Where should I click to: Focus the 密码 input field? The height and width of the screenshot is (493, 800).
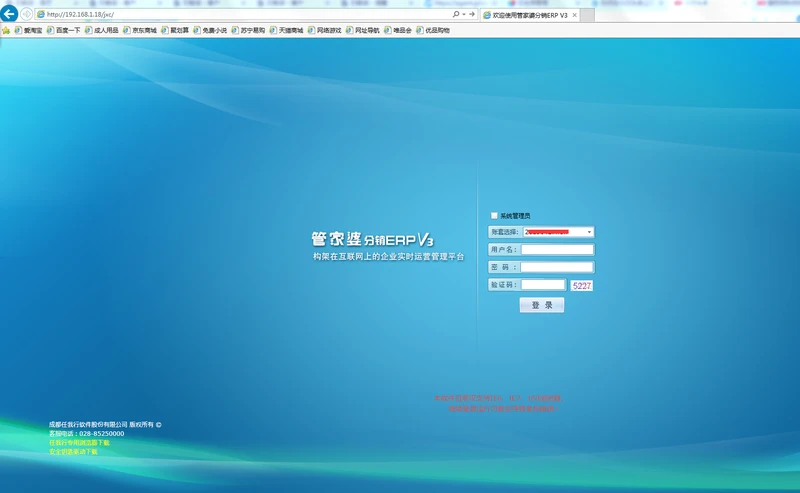[x=557, y=267]
